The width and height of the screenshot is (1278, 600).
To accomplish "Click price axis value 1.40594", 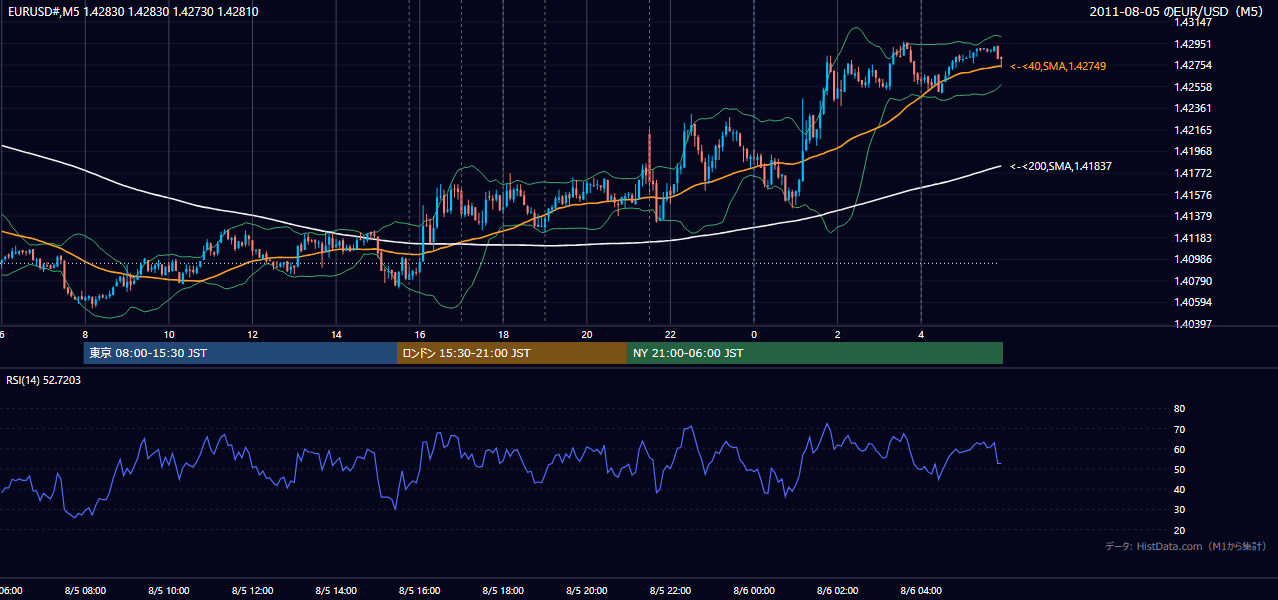I will pyautogui.click(x=1192, y=302).
